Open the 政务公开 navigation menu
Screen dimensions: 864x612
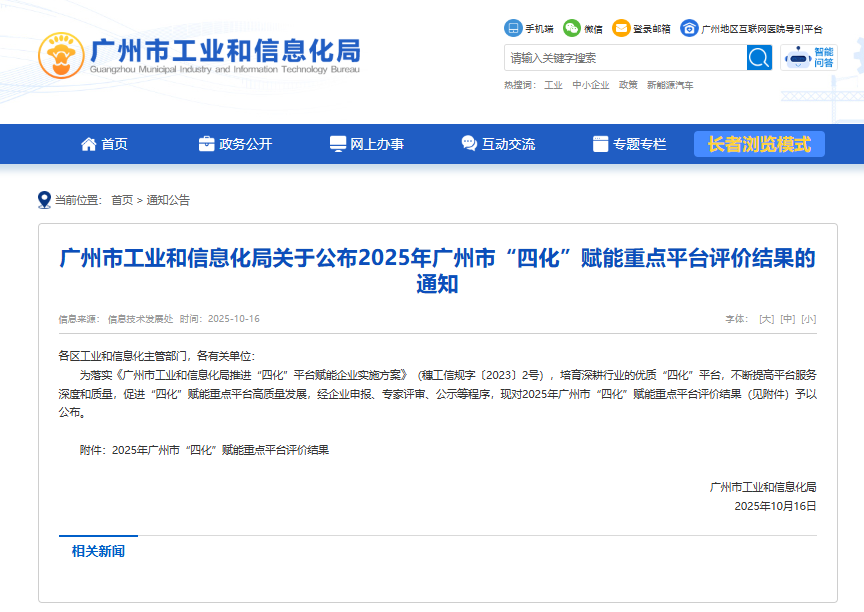click(234, 143)
